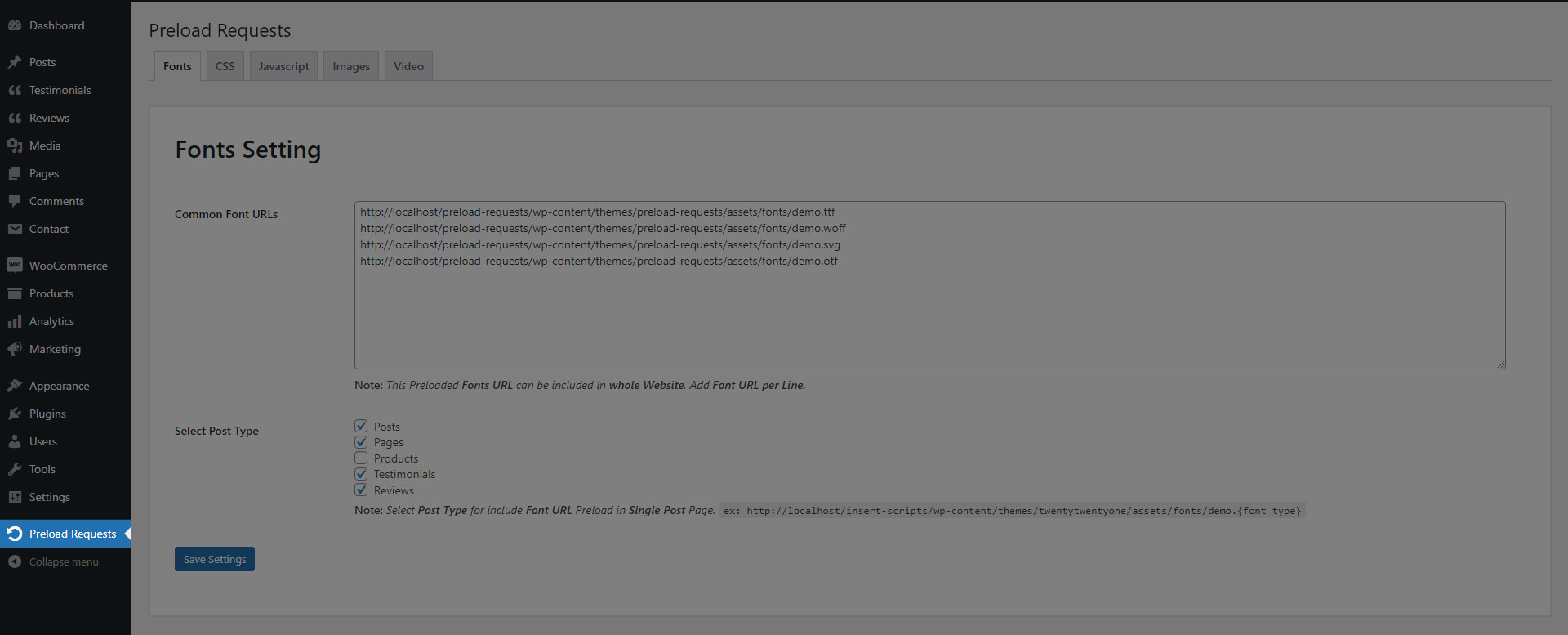
Task: Click the Reviews quote icon
Action: point(15,118)
